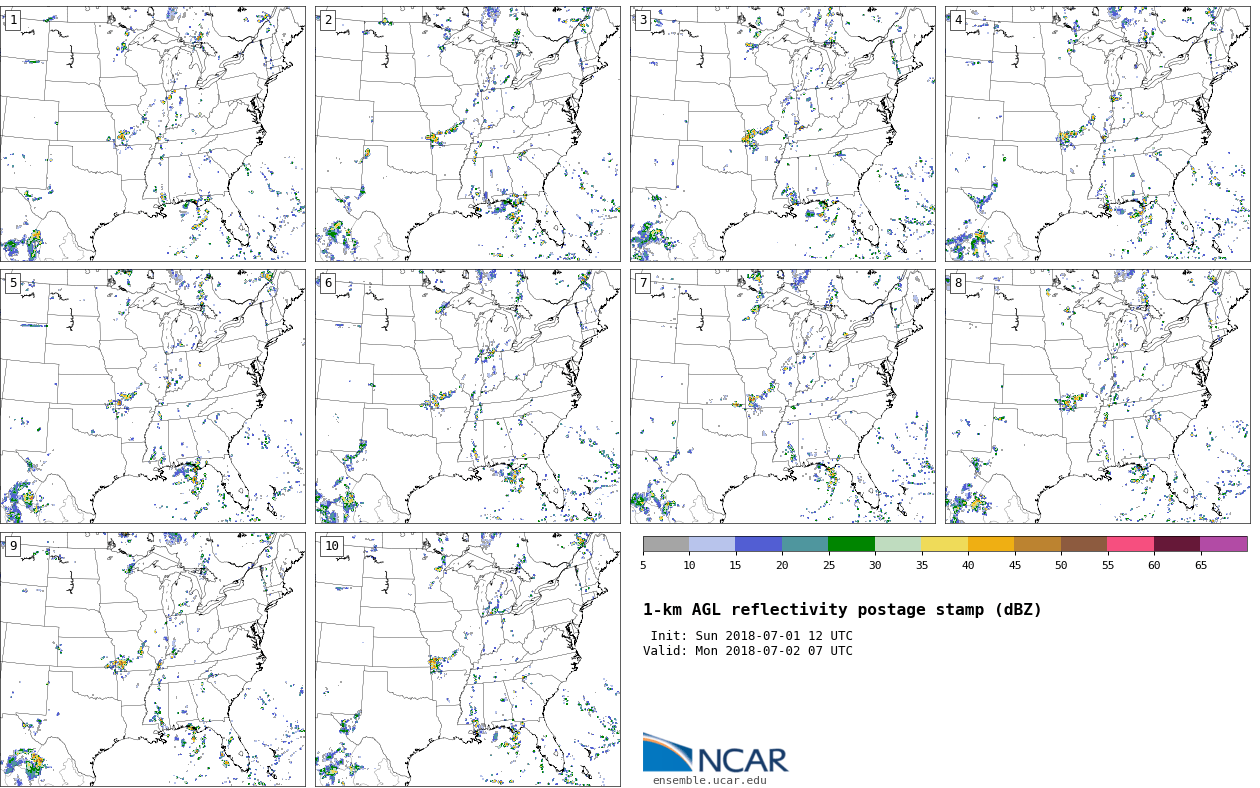The height and width of the screenshot is (788, 1260).
Task: Click the NCAR logo
Action: click(715, 755)
